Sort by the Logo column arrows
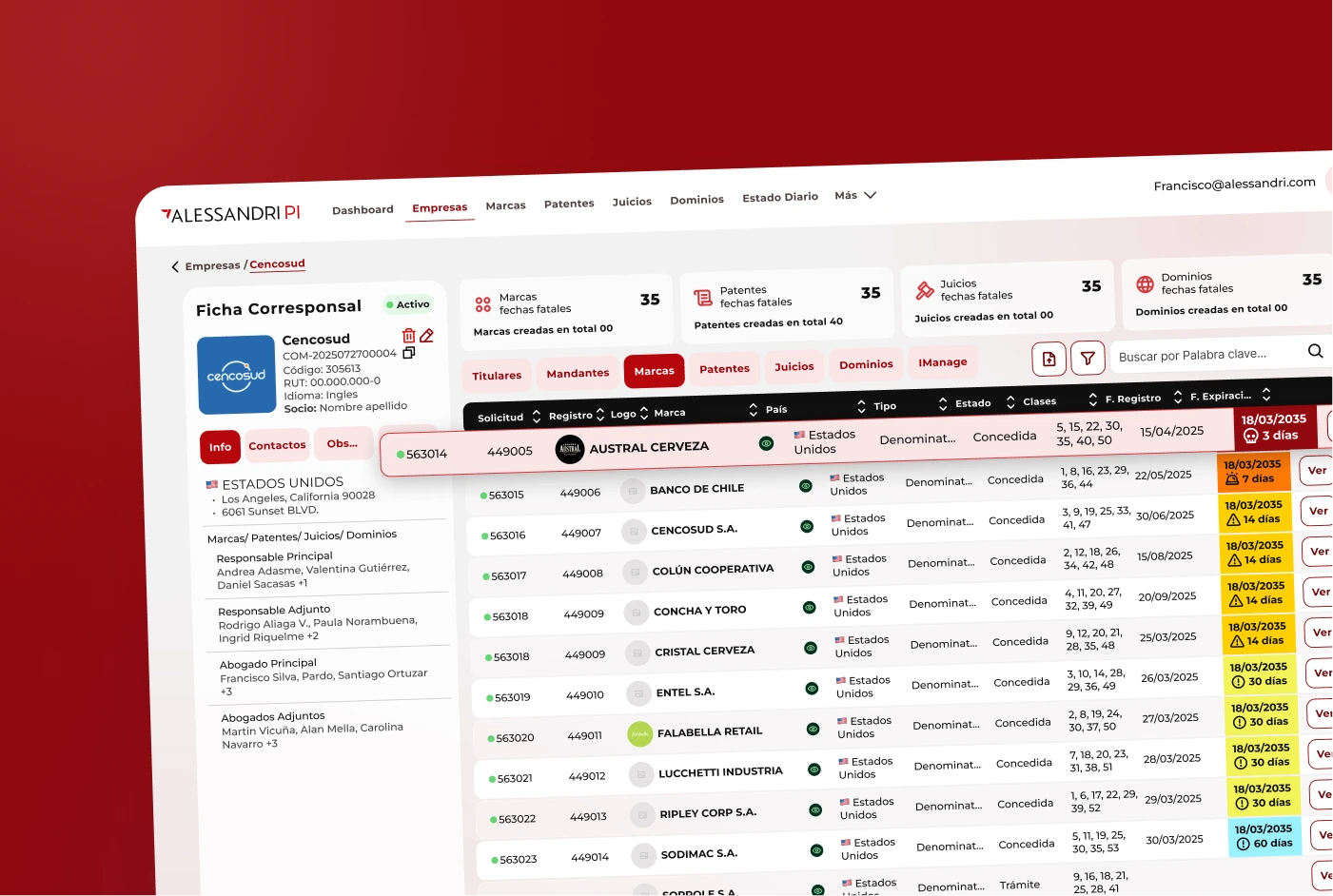The image size is (1333, 896). coord(644,413)
